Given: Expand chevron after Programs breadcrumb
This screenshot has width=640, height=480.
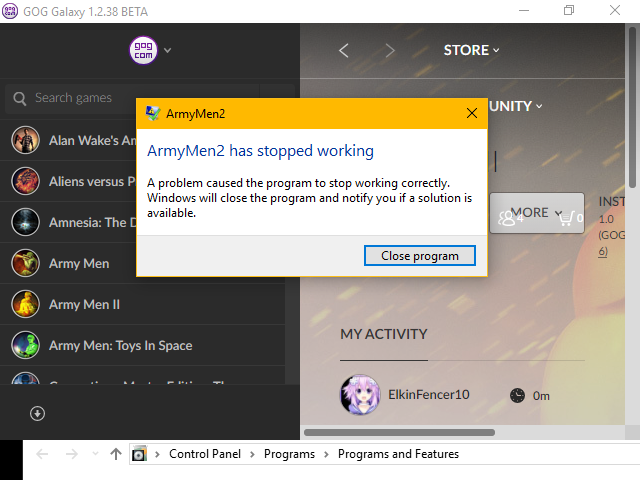Looking at the screenshot, I should coord(326,454).
